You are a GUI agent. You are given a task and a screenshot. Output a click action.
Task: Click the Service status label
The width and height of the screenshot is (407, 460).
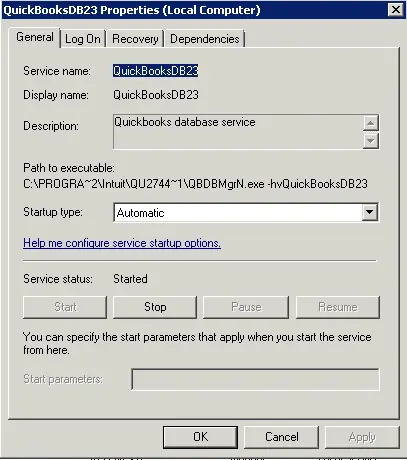[58, 279]
